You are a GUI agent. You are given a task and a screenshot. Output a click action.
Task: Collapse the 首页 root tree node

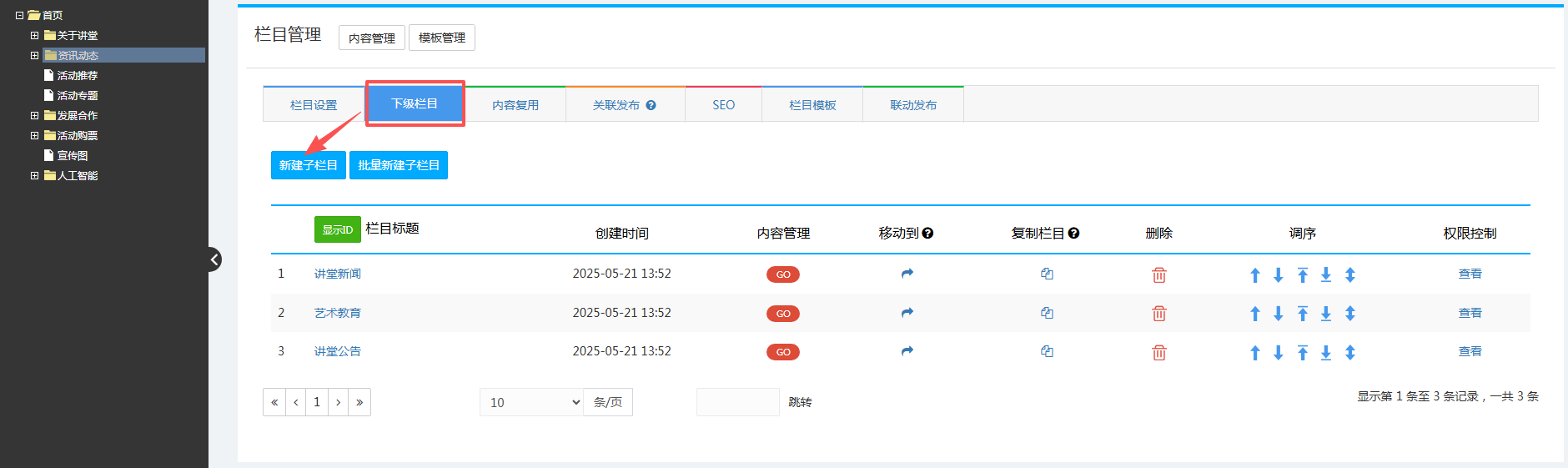[x=19, y=16]
